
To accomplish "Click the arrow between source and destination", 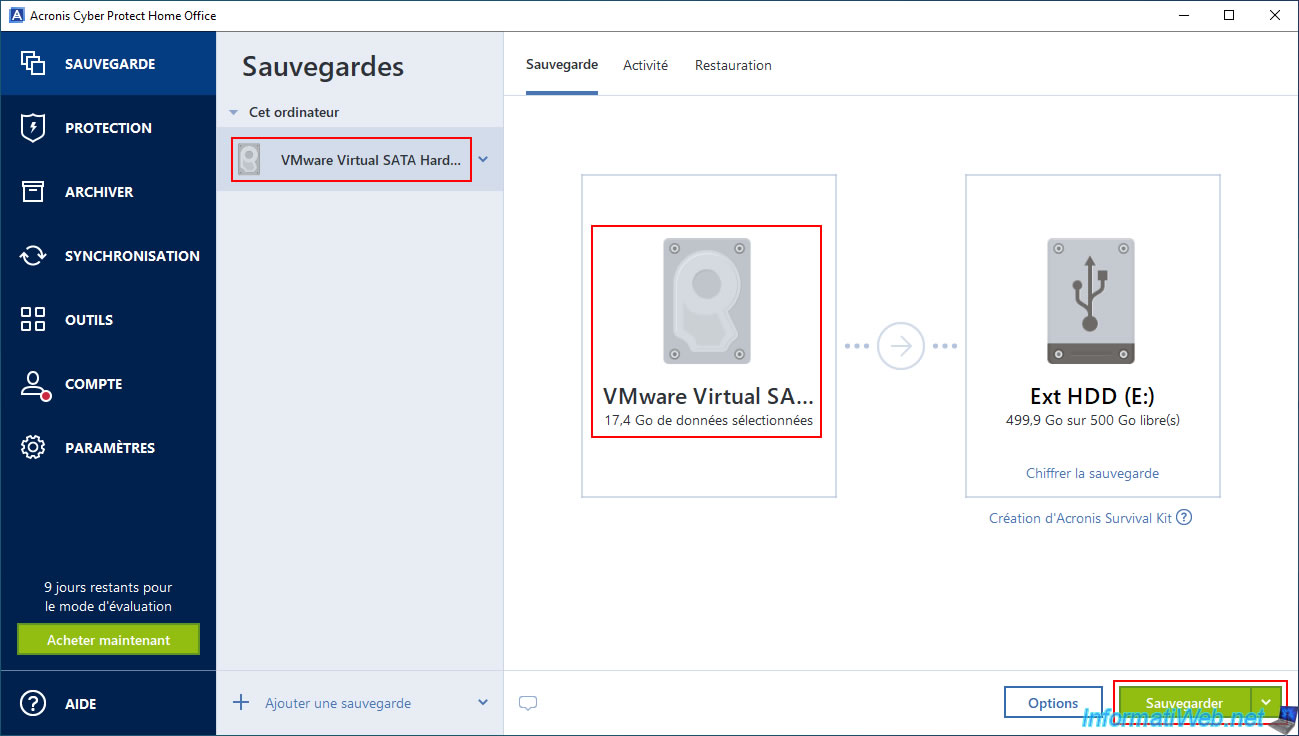I will tap(901, 346).
